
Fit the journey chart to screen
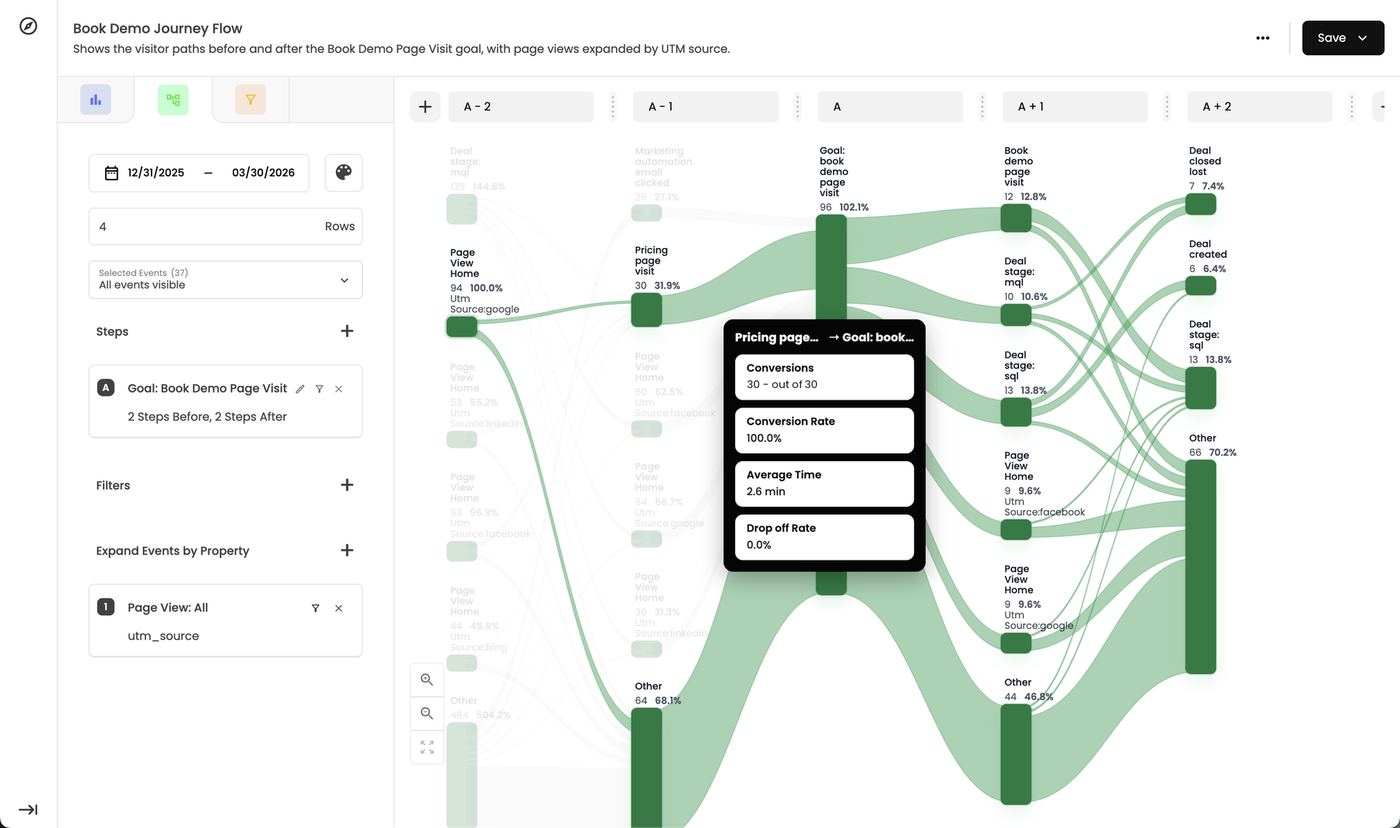427,747
